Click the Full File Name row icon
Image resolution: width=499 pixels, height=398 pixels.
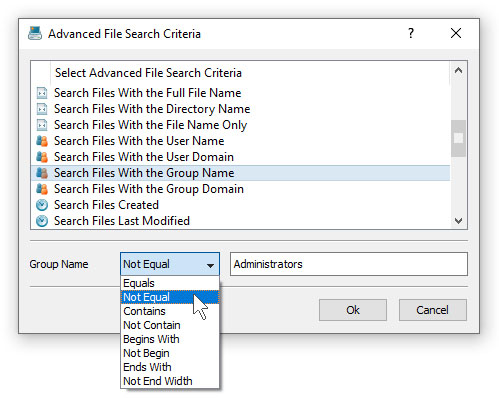(42, 93)
